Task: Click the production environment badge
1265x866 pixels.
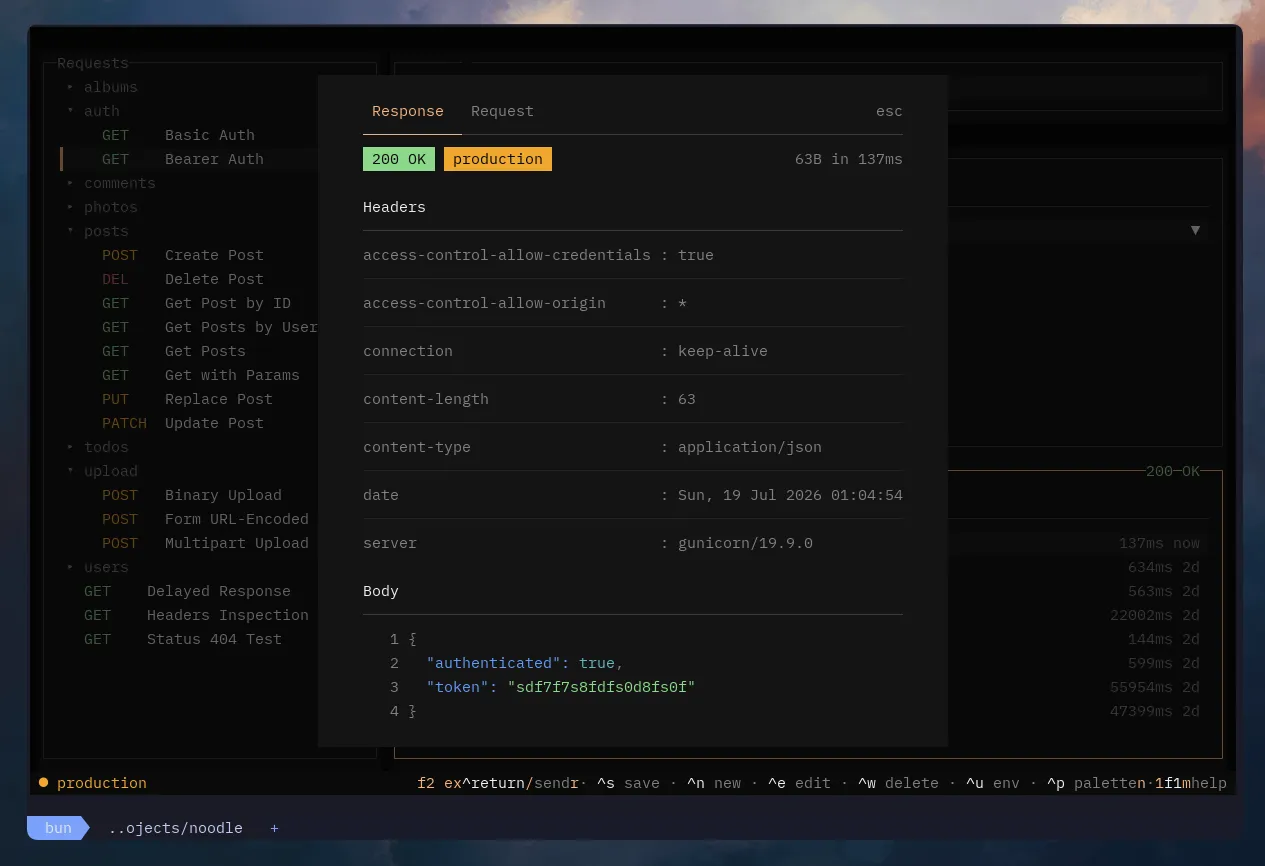Action: point(498,159)
